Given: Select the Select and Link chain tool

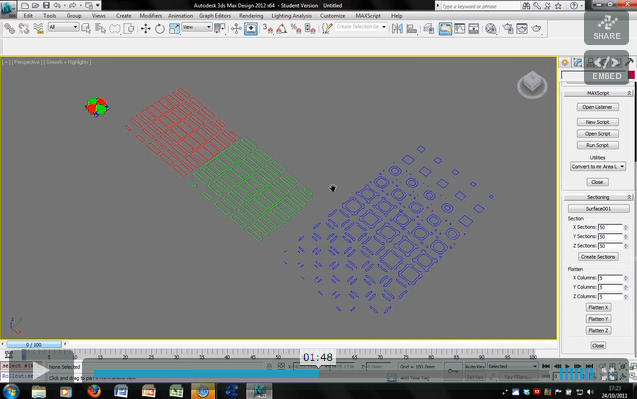Looking at the screenshot, I should pyautogui.click(x=9, y=28).
